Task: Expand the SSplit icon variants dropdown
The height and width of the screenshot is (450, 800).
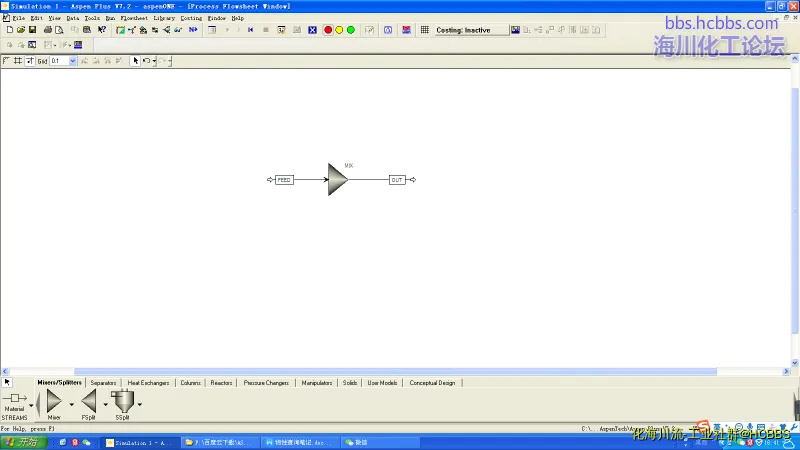Action: [x=139, y=405]
